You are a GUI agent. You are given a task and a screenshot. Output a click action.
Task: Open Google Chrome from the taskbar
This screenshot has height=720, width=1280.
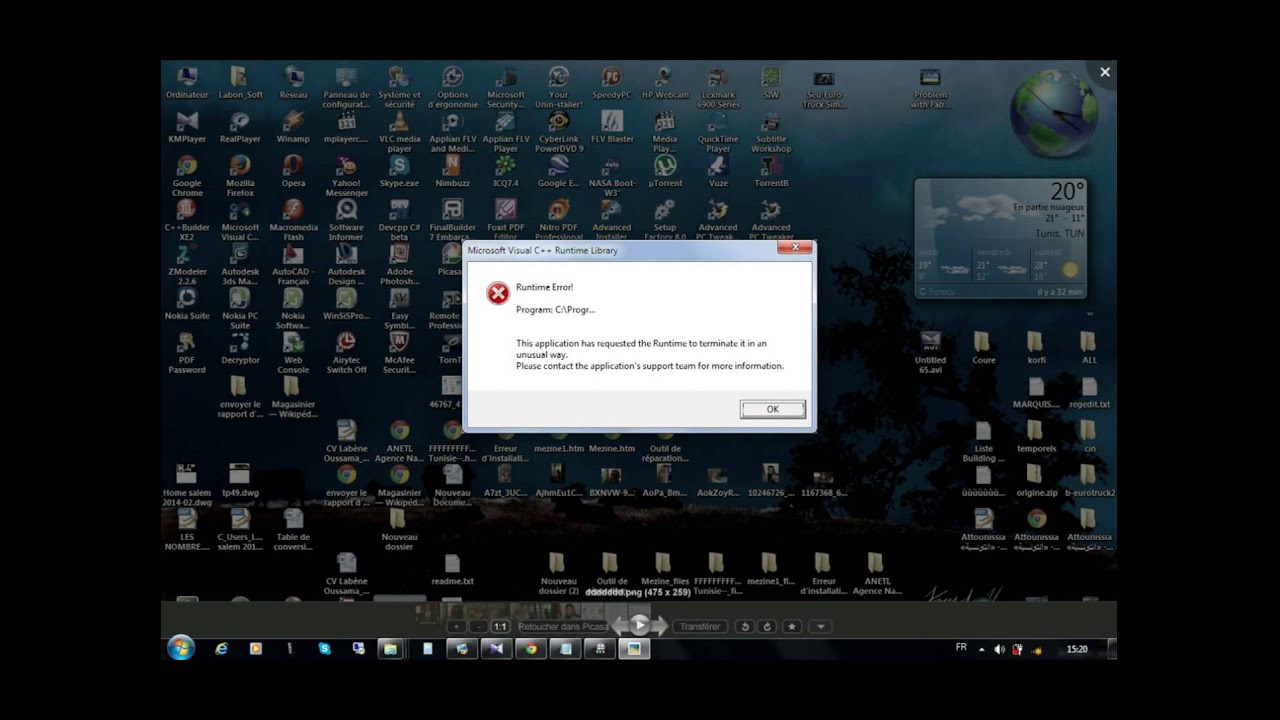click(x=531, y=648)
